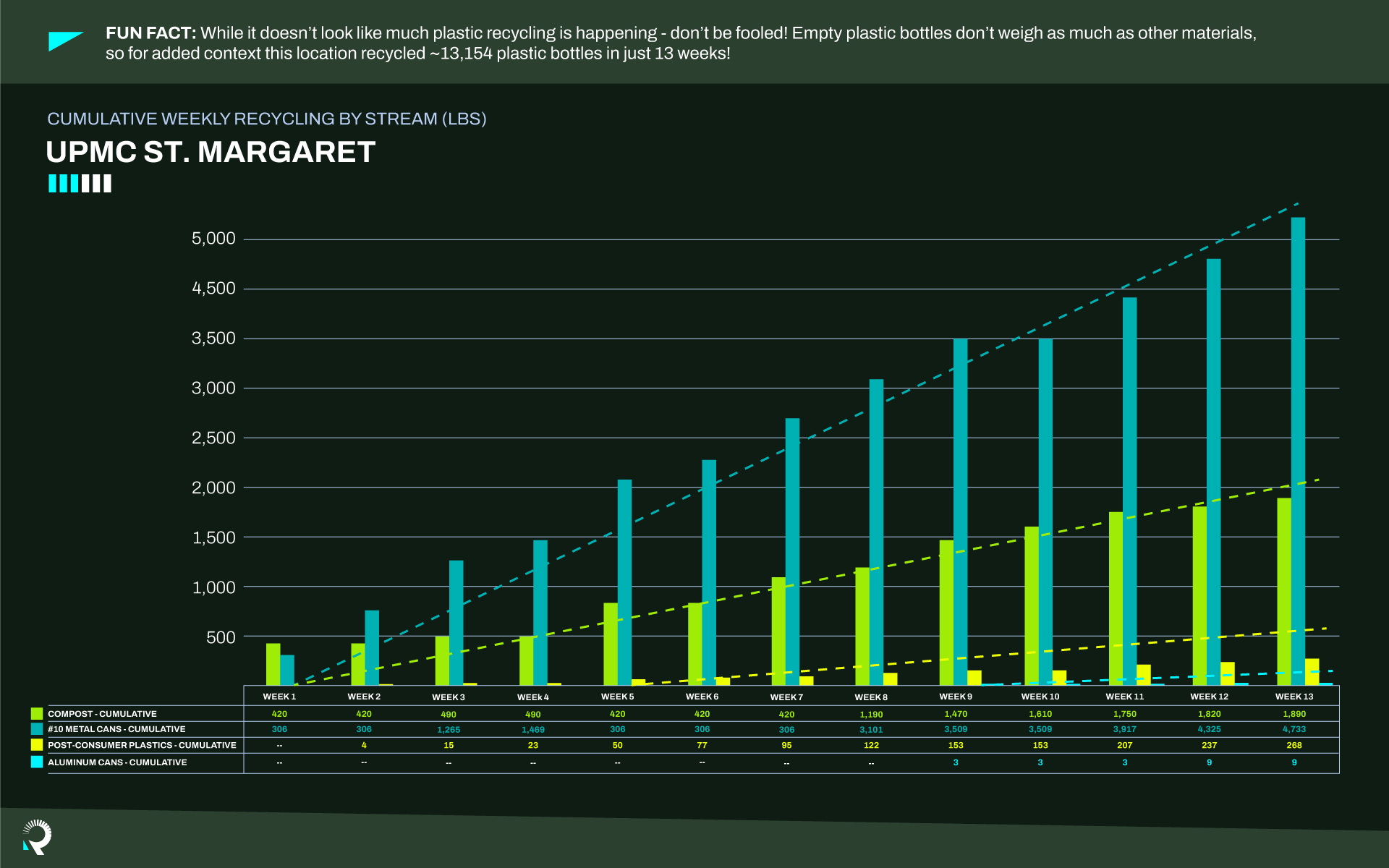Click the 4,733 metal cans value for Week 13
The image size is (1389, 868).
[x=1294, y=729]
